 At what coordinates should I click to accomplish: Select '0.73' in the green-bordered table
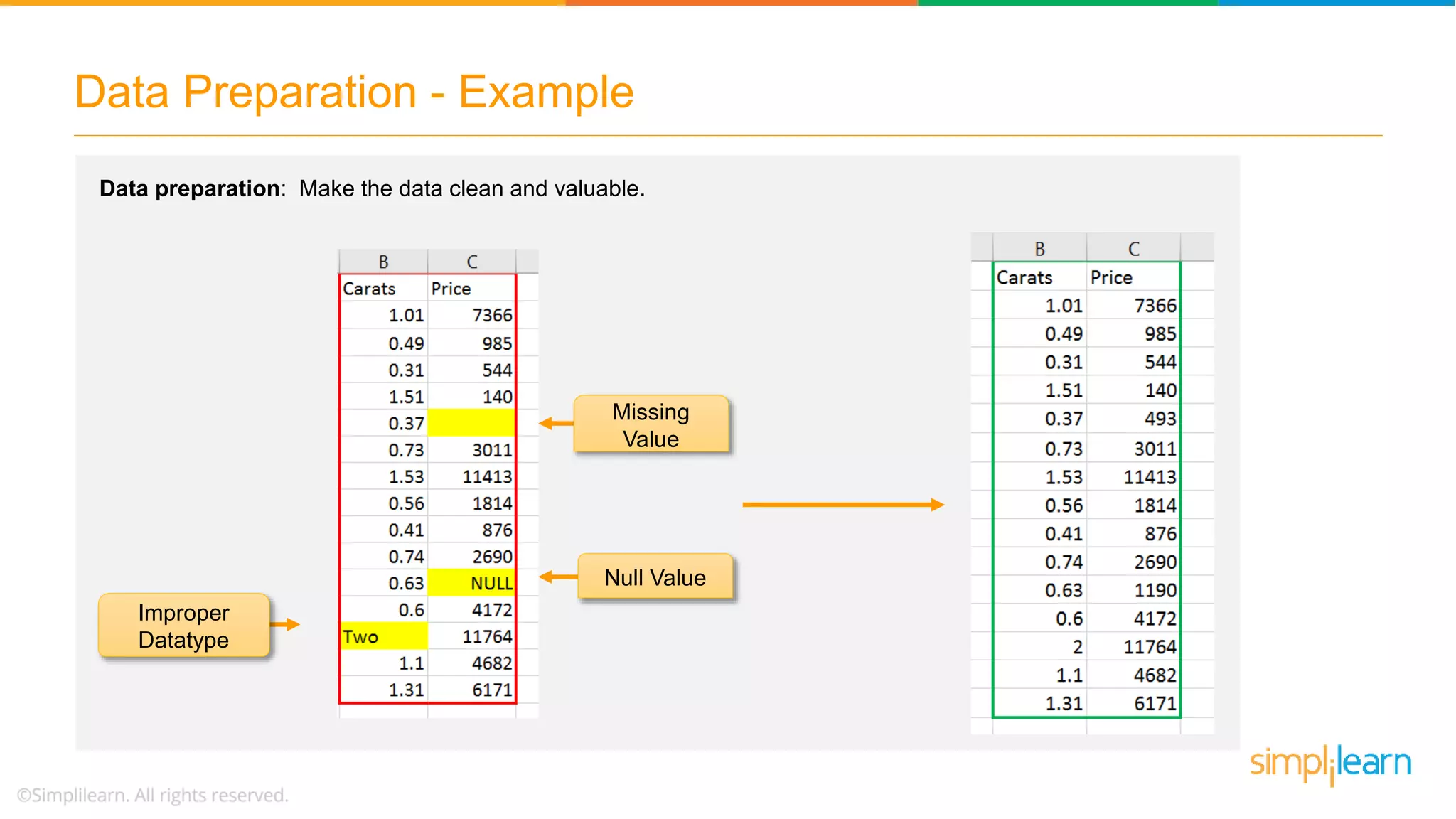(x=1040, y=449)
